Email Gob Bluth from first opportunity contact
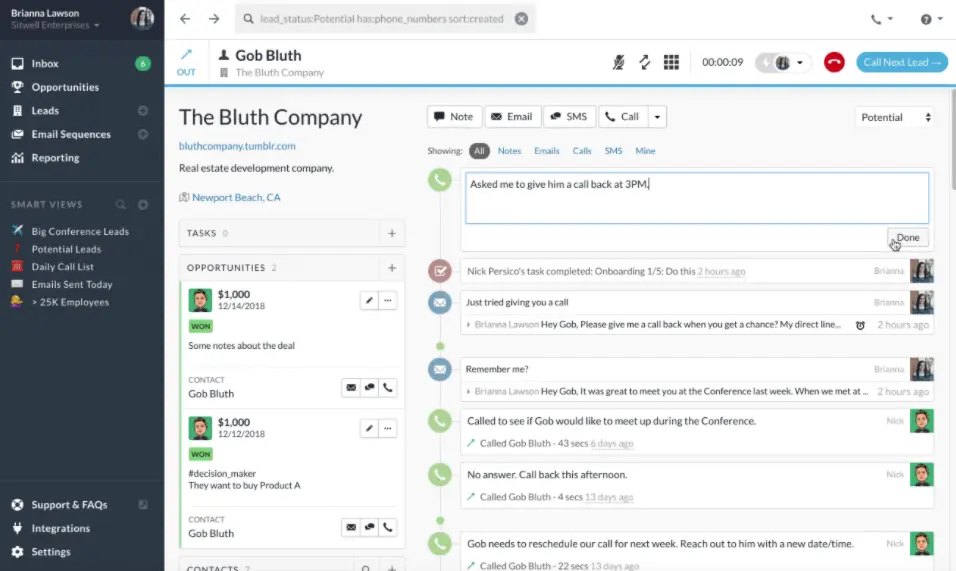The height and width of the screenshot is (571, 956). pos(351,388)
